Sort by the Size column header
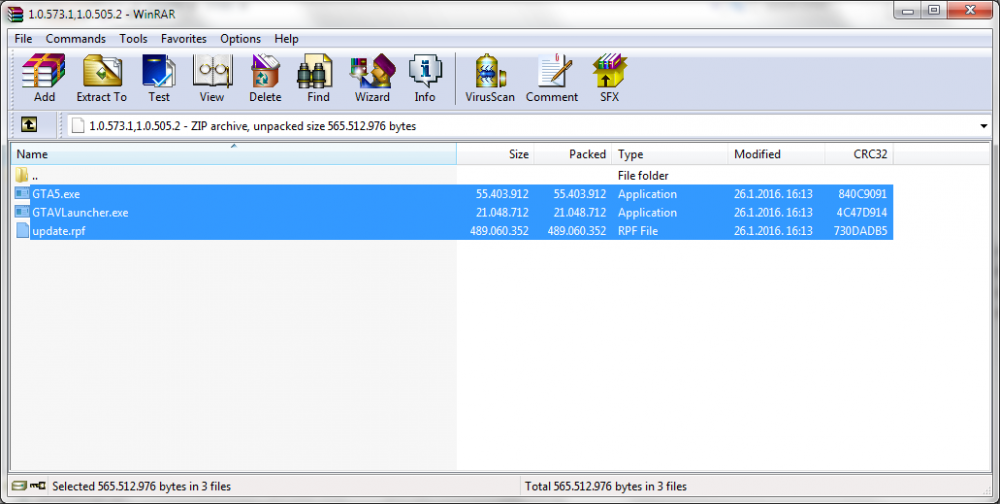 tap(496, 154)
